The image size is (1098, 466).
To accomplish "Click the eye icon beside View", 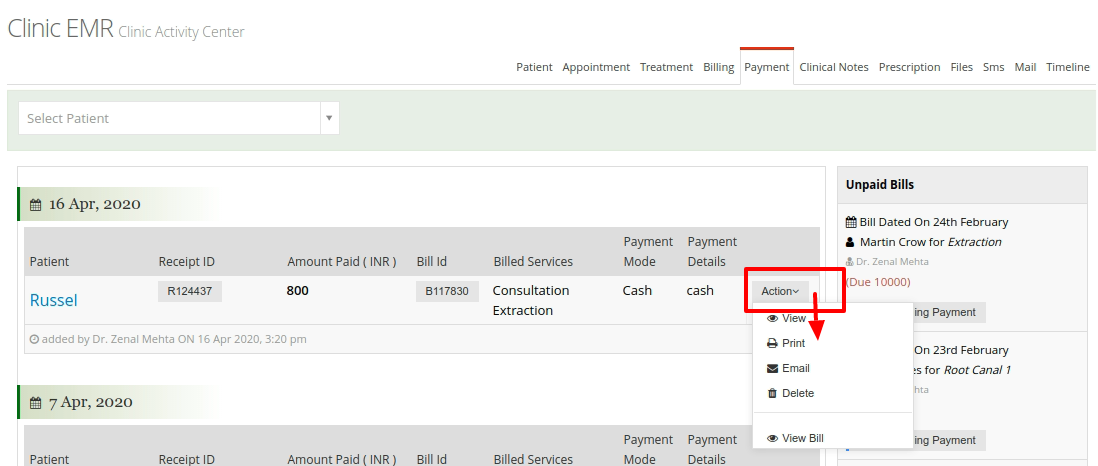I will tap(772, 319).
